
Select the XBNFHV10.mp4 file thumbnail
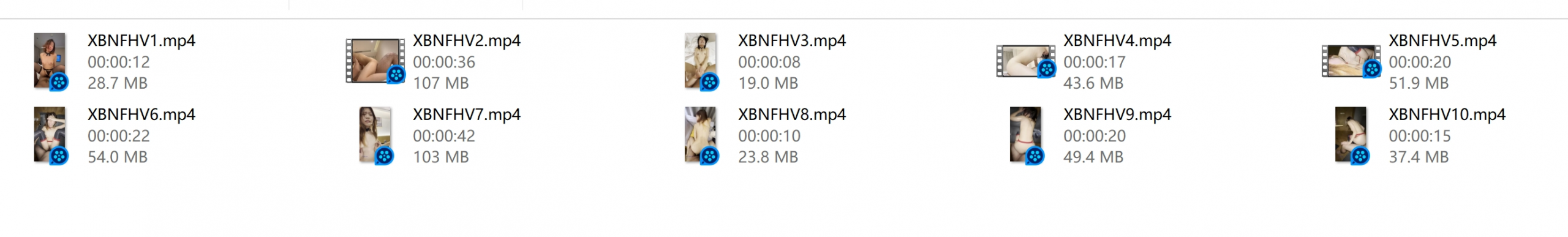coord(1351,135)
